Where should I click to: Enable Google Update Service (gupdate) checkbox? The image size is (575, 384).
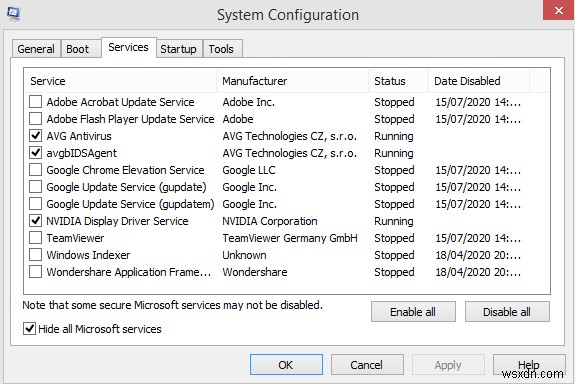[36, 187]
